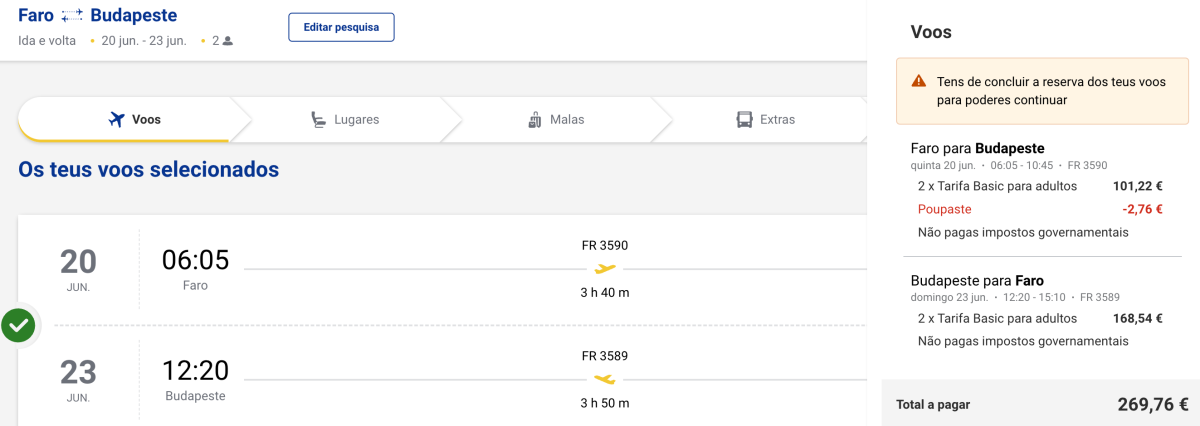Switch to the Lugares step tab
Viewport: 1200px width, 426px height.
tap(344, 120)
